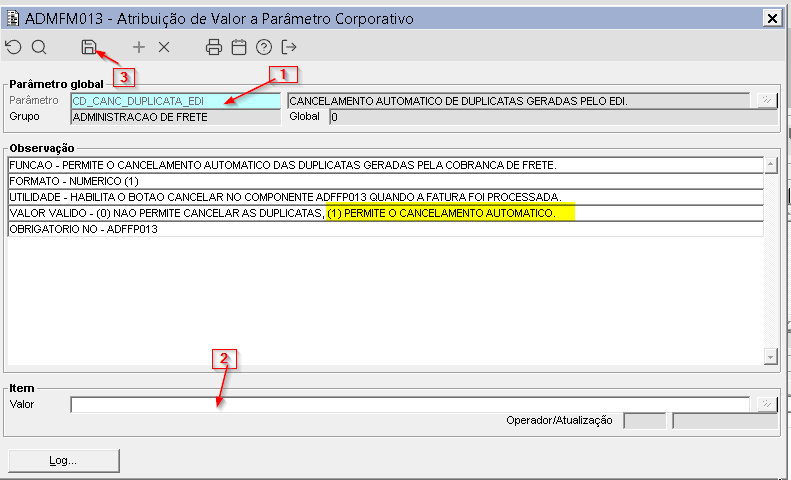Screen dimensions: 791x480
Task: Delete record using the X toolbar icon
Action: click(164, 47)
